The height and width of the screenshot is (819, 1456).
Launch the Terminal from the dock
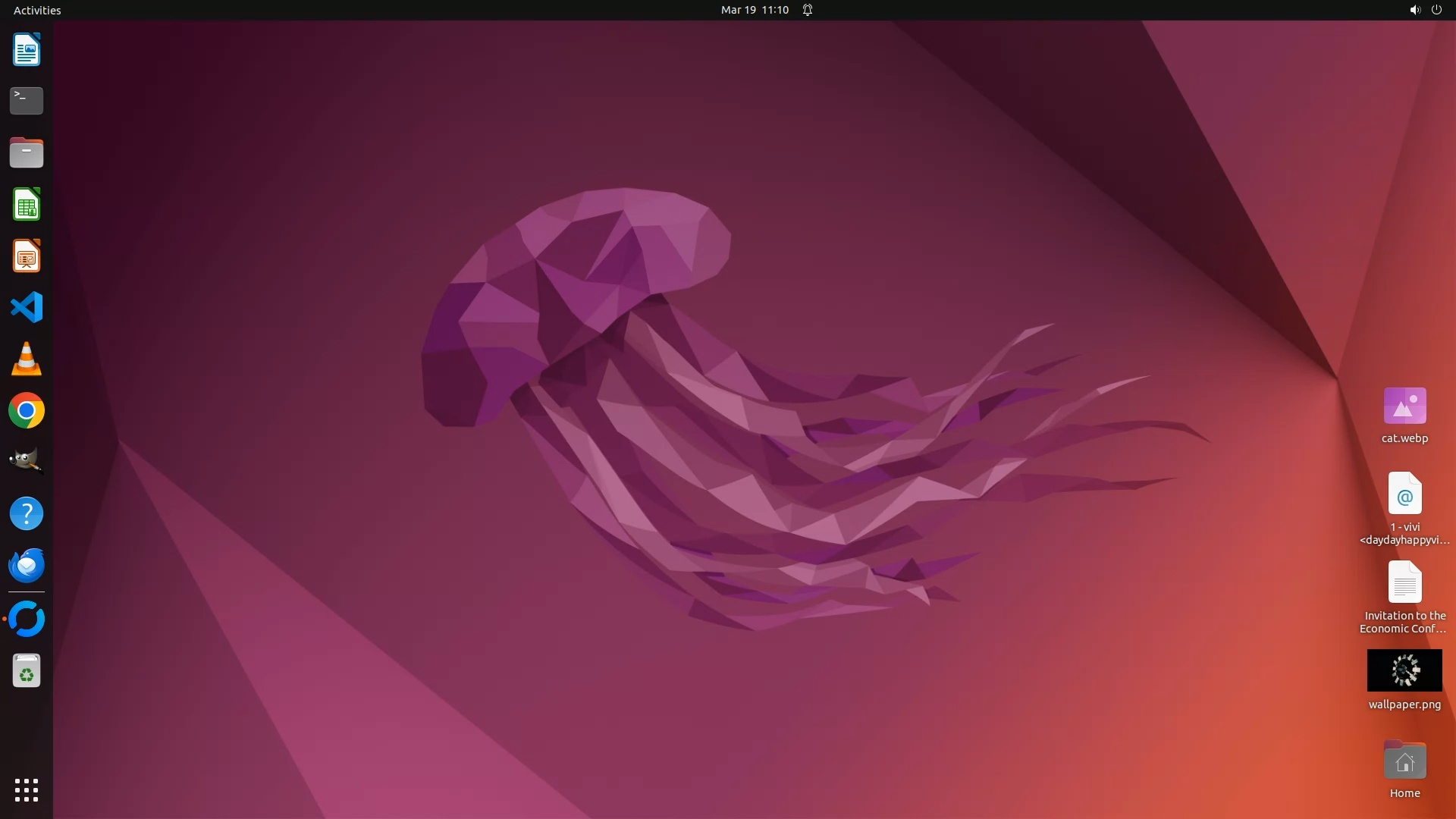(27, 101)
